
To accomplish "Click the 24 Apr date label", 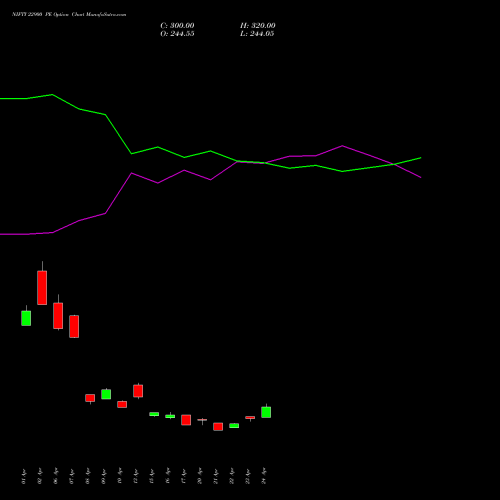I will click(x=264, y=476).
